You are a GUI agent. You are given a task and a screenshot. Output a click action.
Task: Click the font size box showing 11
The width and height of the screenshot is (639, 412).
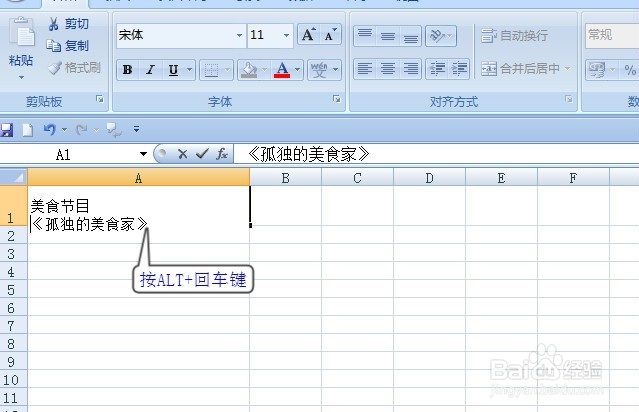click(264, 35)
